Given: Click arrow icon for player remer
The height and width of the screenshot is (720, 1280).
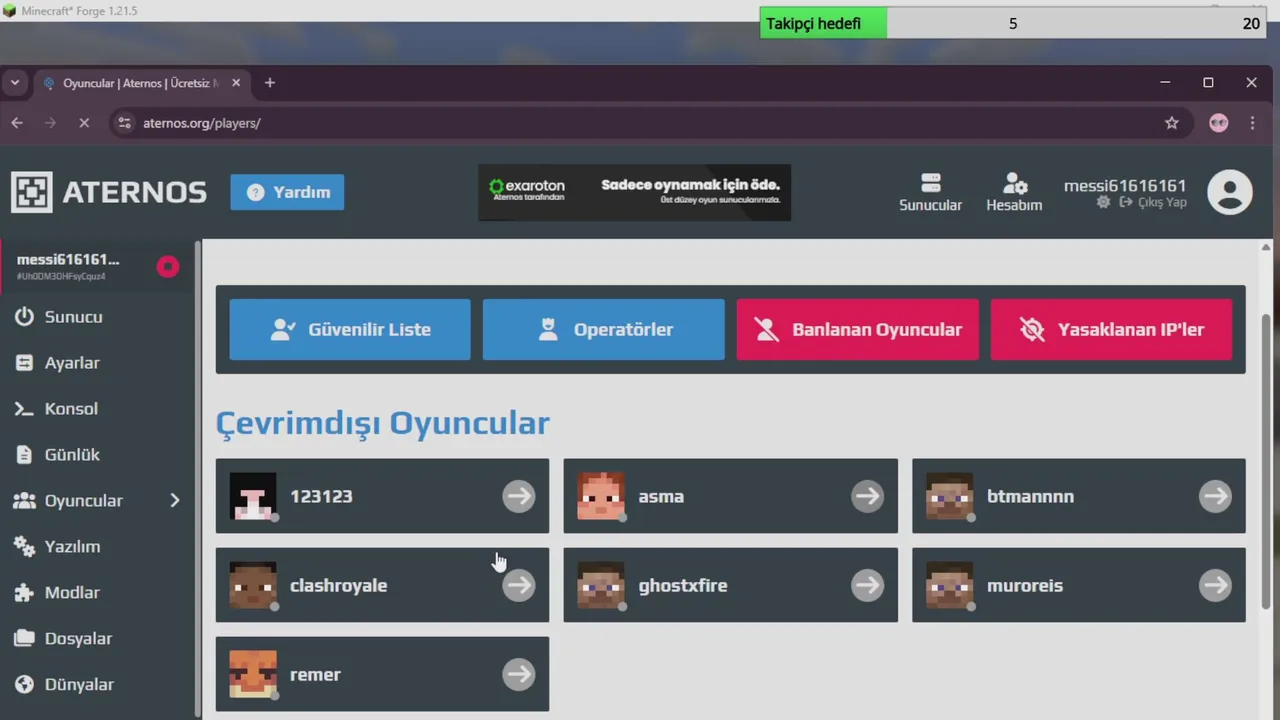Looking at the screenshot, I should [519, 675].
